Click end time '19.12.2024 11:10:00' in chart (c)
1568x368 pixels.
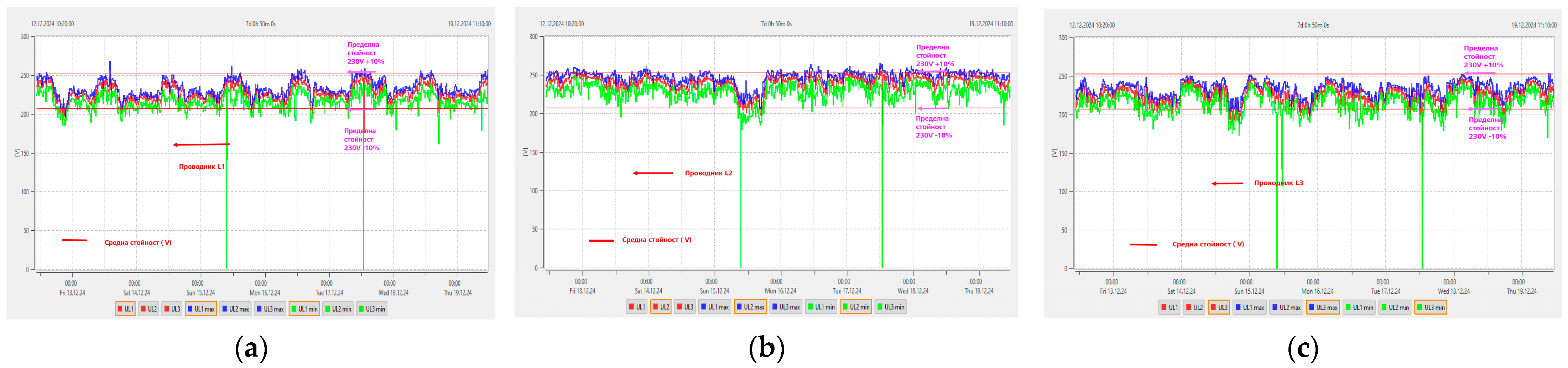(x=1534, y=25)
